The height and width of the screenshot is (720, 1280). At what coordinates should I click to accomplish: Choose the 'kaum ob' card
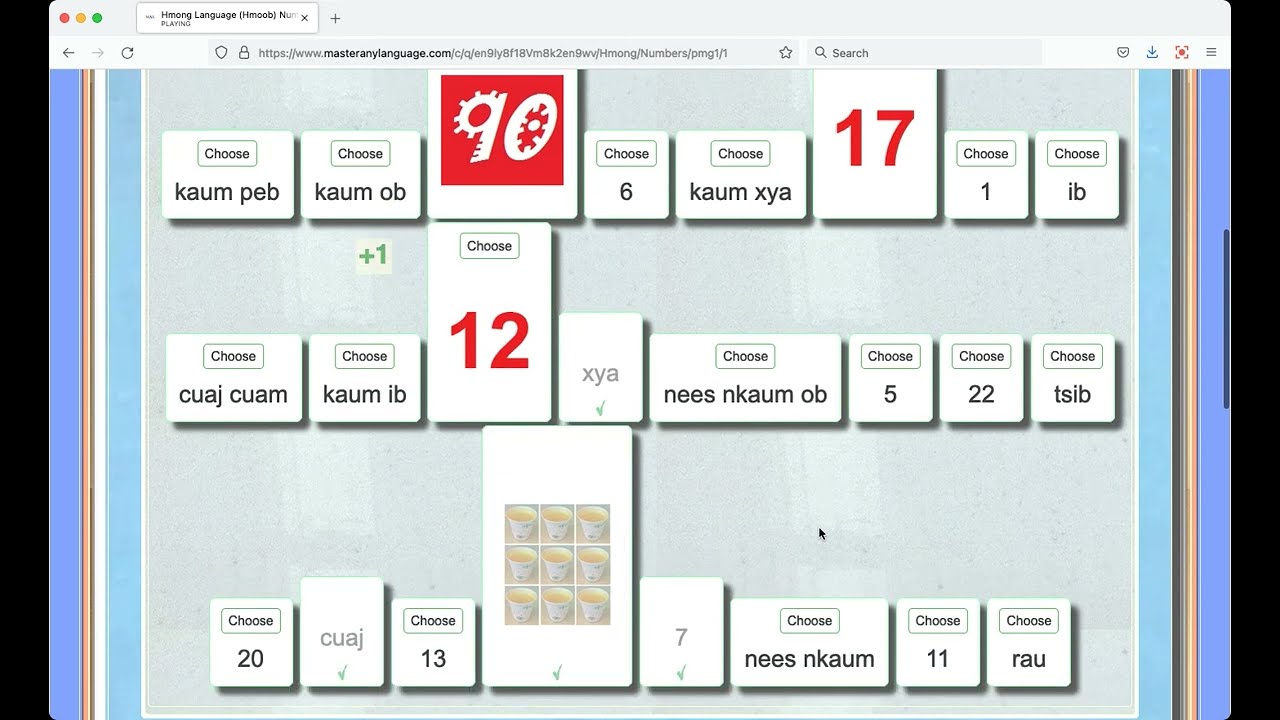point(360,154)
